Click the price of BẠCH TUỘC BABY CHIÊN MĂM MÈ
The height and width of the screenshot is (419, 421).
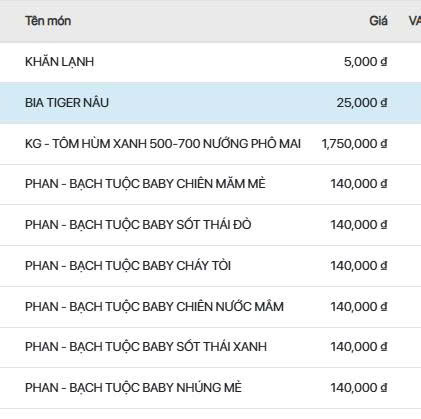pyautogui.click(x=359, y=184)
